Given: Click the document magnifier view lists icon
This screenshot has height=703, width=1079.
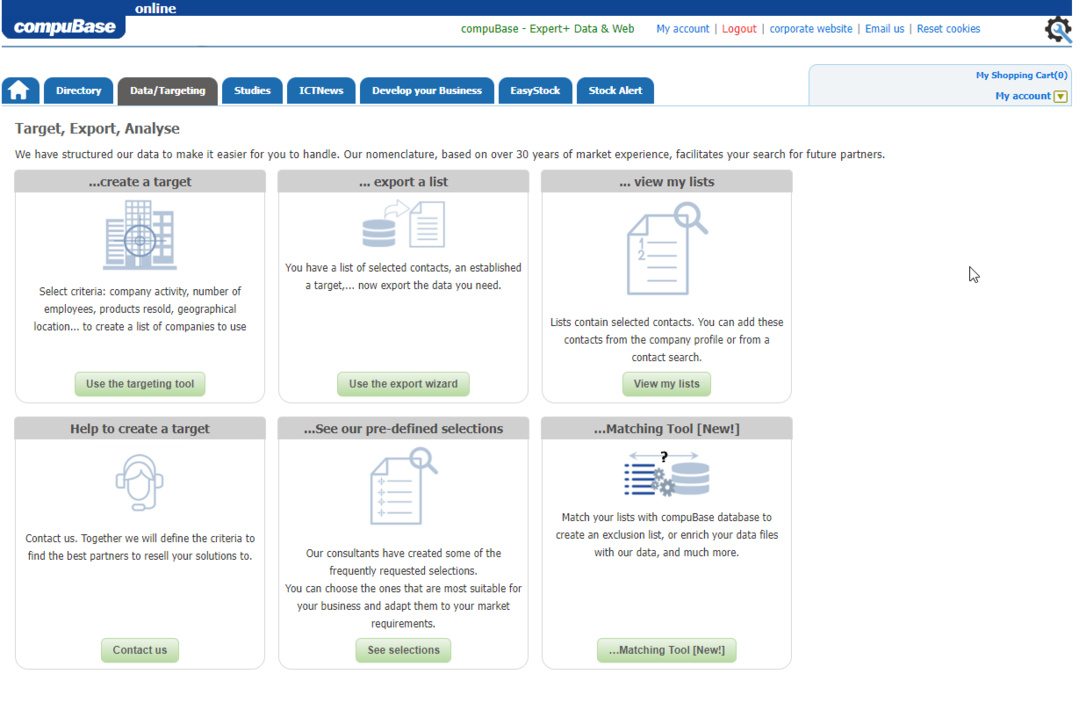Looking at the screenshot, I should point(666,249).
